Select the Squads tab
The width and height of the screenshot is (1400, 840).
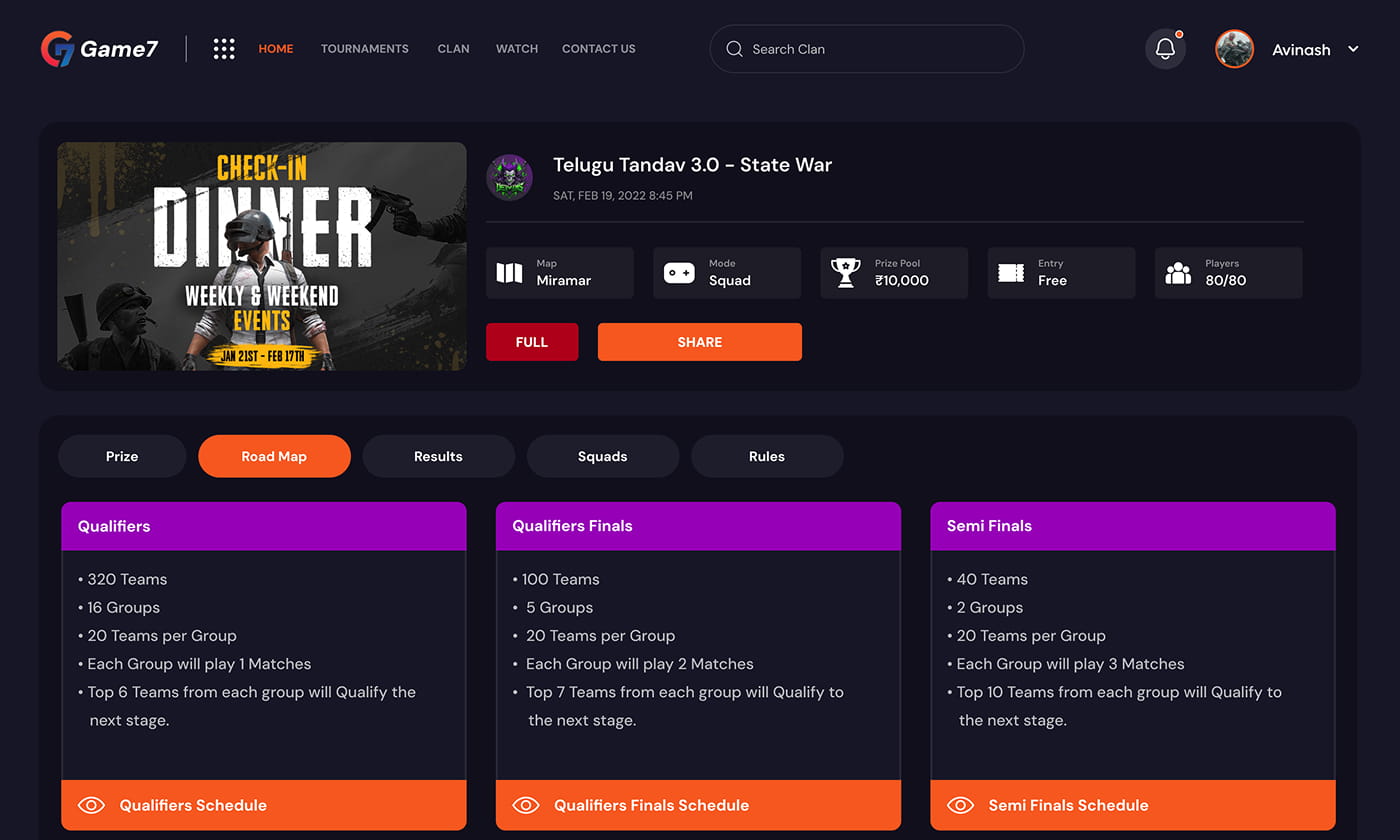[x=603, y=456]
